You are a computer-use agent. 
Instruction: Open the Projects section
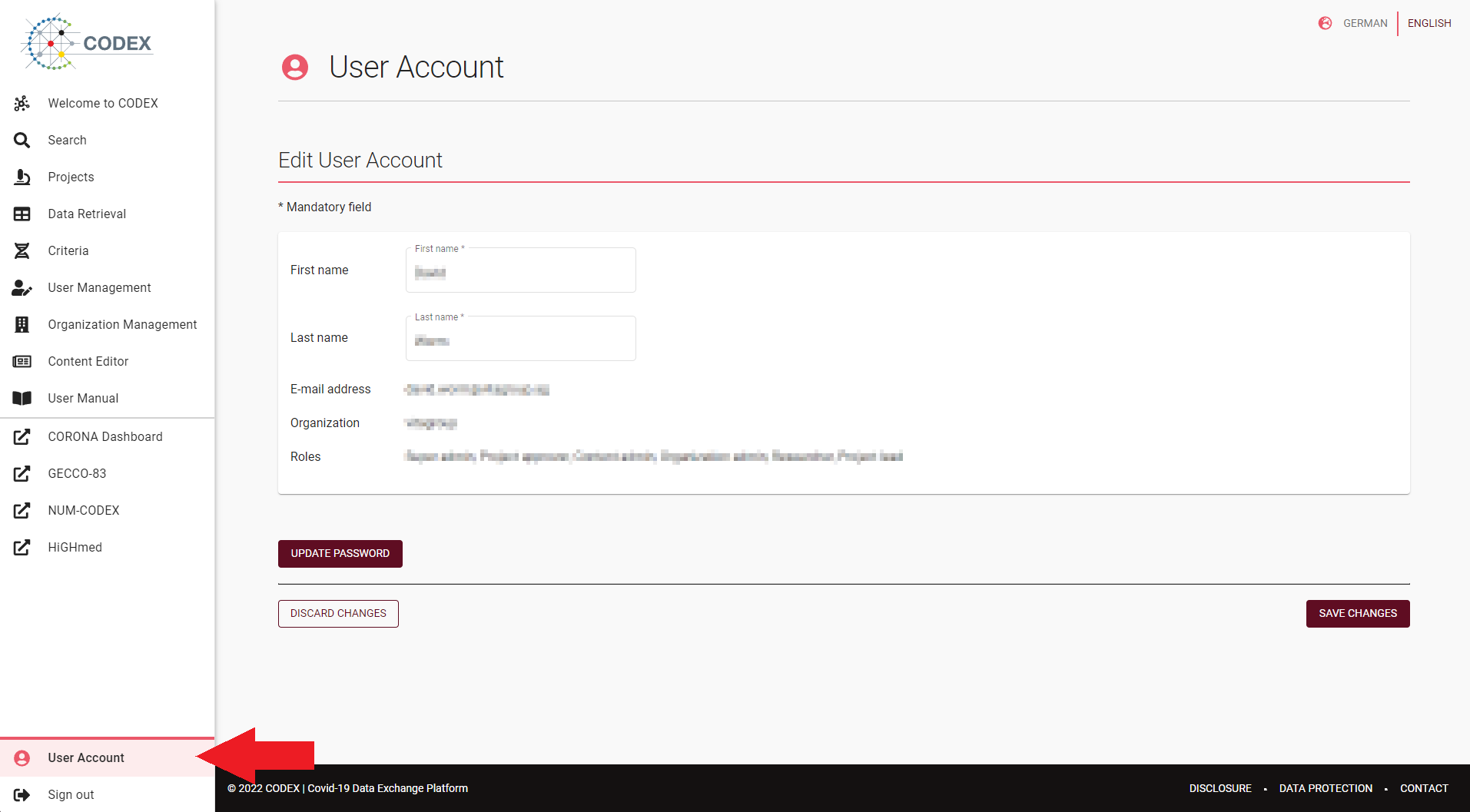tap(107, 177)
